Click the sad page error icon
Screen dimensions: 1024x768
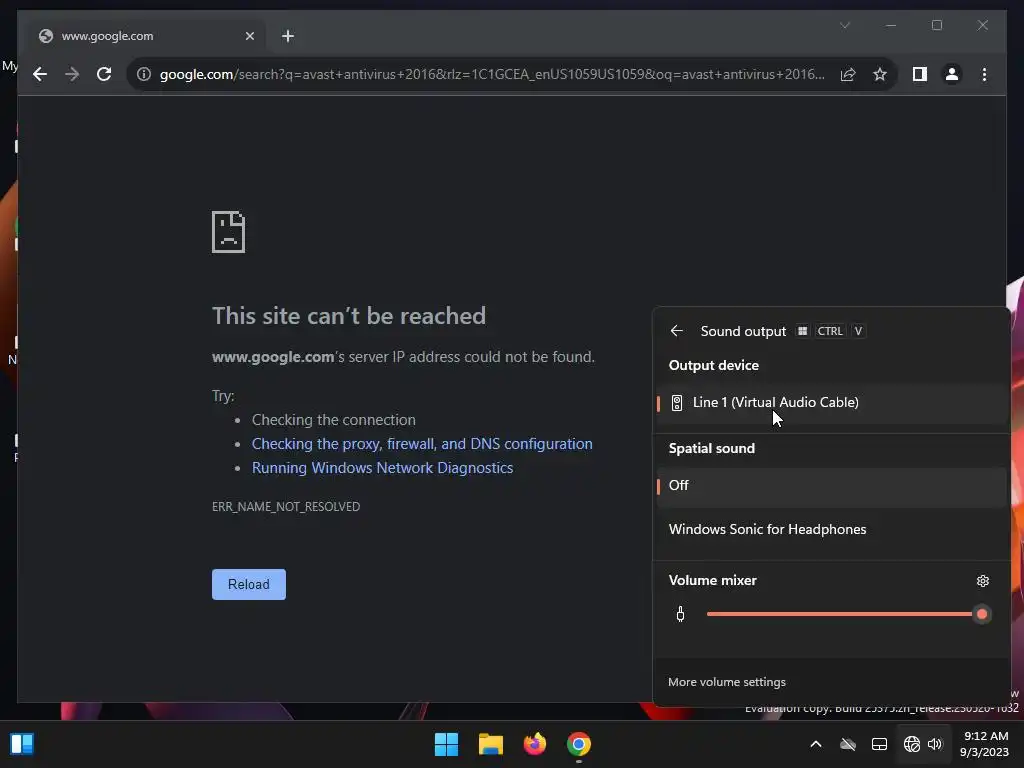[229, 232]
